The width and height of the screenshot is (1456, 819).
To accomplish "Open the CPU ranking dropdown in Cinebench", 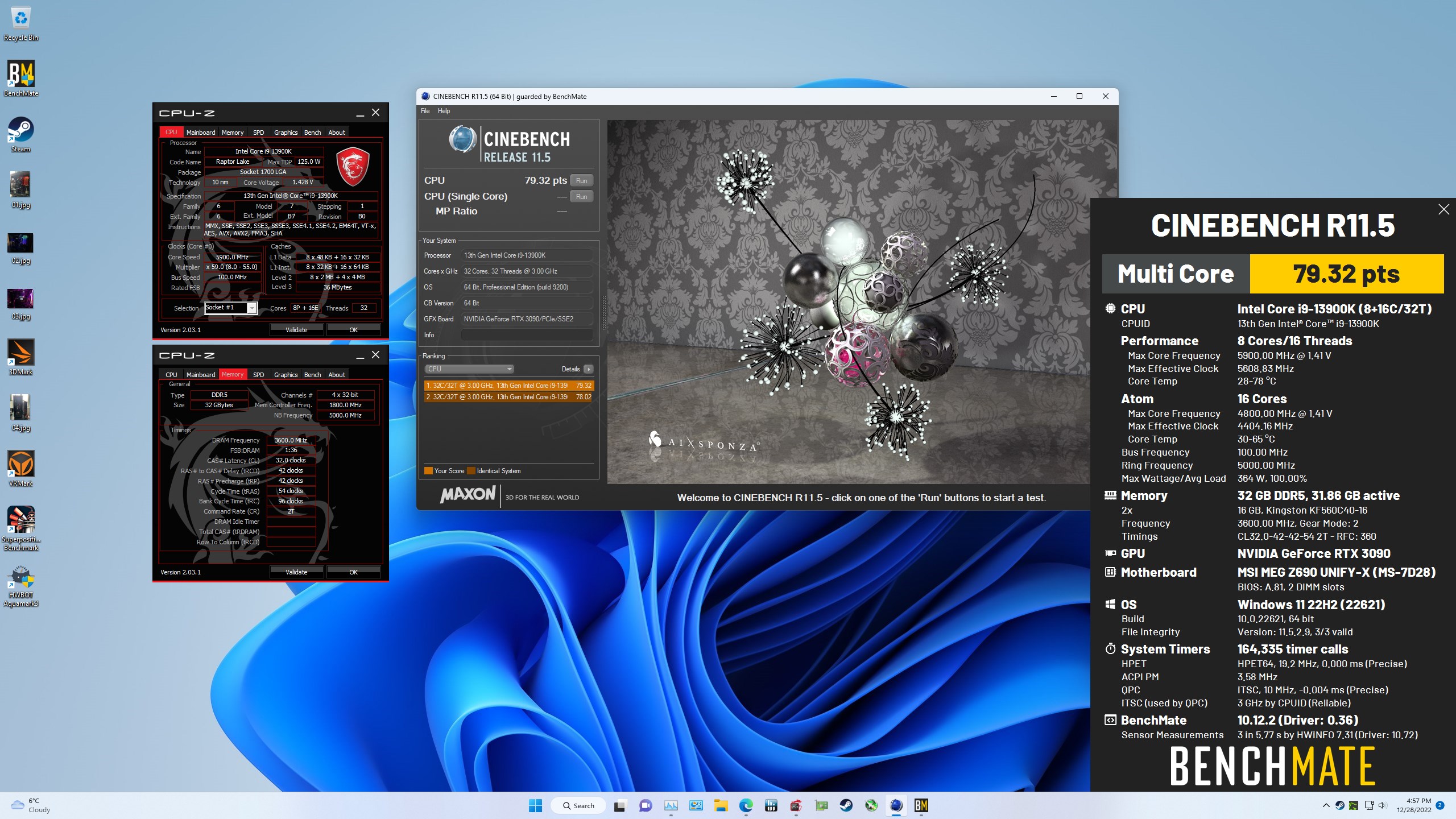I will tap(469, 369).
